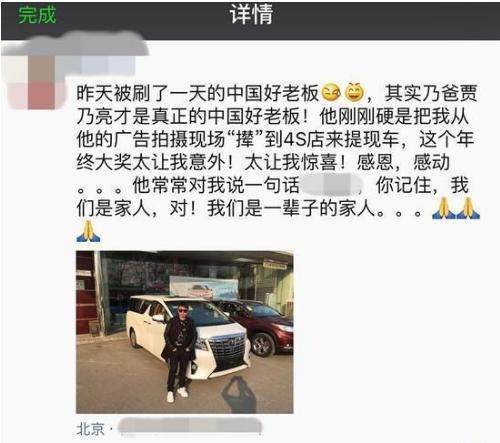The height and width of the screenshot is (443, 500).
Task: Click the blurred name after 一句话
Action: click(x=332, y=185)
